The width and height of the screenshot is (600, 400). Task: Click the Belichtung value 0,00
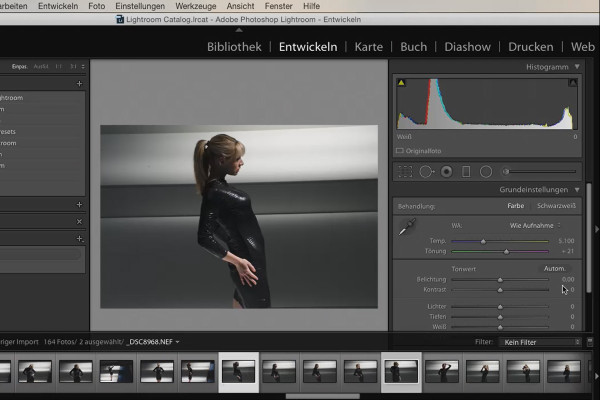click(568, 279)
